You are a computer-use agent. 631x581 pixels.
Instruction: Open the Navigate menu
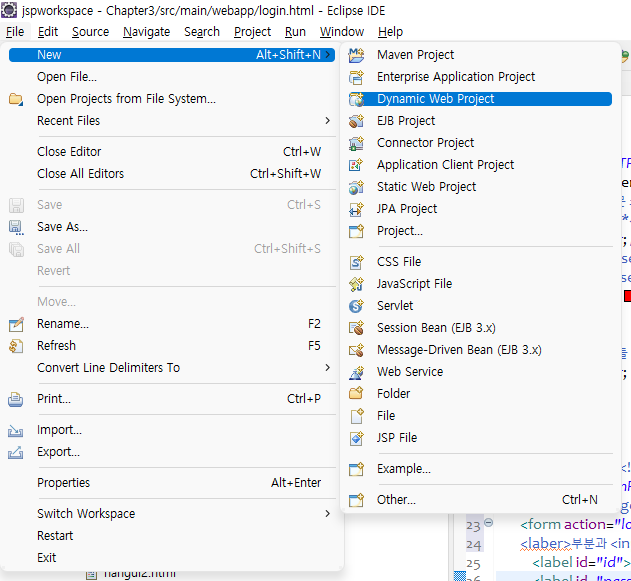[x=146, y=32]
